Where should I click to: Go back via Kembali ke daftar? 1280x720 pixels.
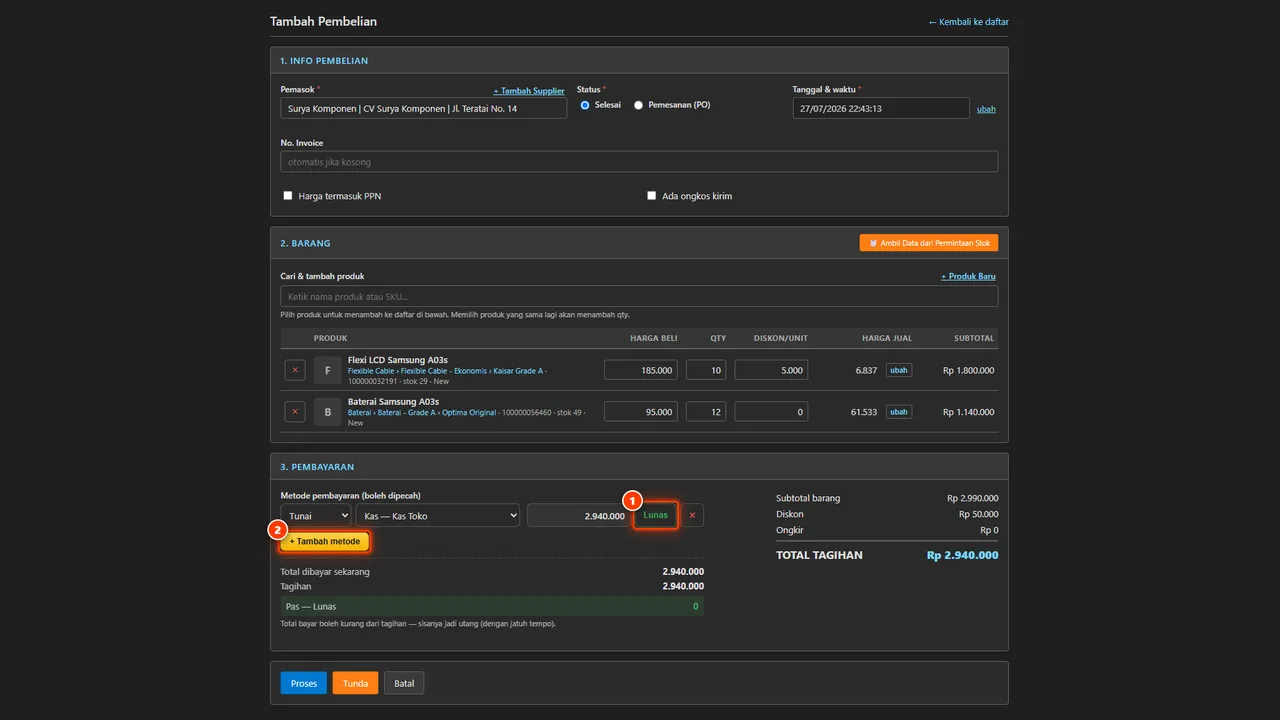(x=968, y=22)
